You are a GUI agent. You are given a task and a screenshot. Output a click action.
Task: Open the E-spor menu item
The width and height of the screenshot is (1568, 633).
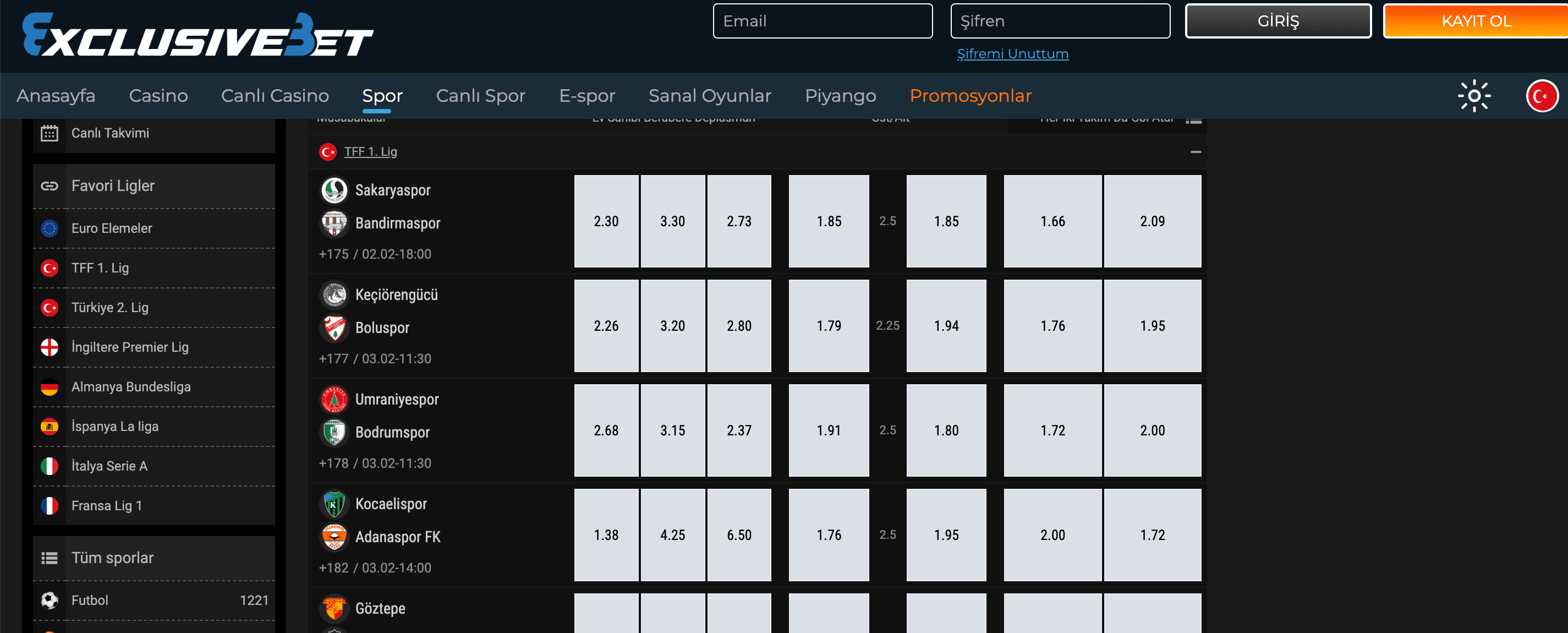point(587,96)
